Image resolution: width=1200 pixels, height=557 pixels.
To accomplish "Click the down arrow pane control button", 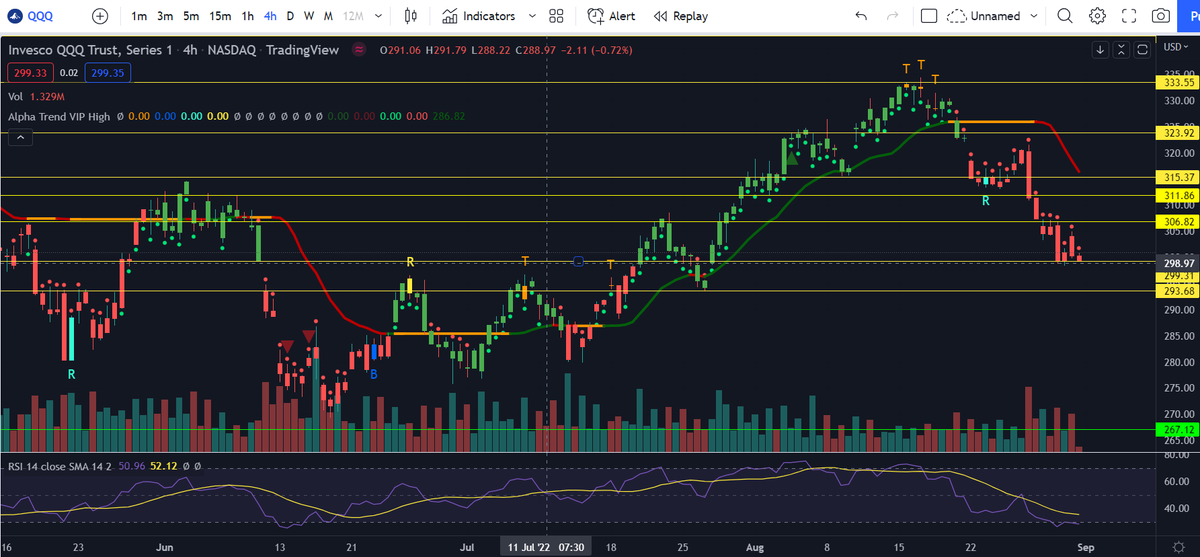I will (x=1100, y=49).
